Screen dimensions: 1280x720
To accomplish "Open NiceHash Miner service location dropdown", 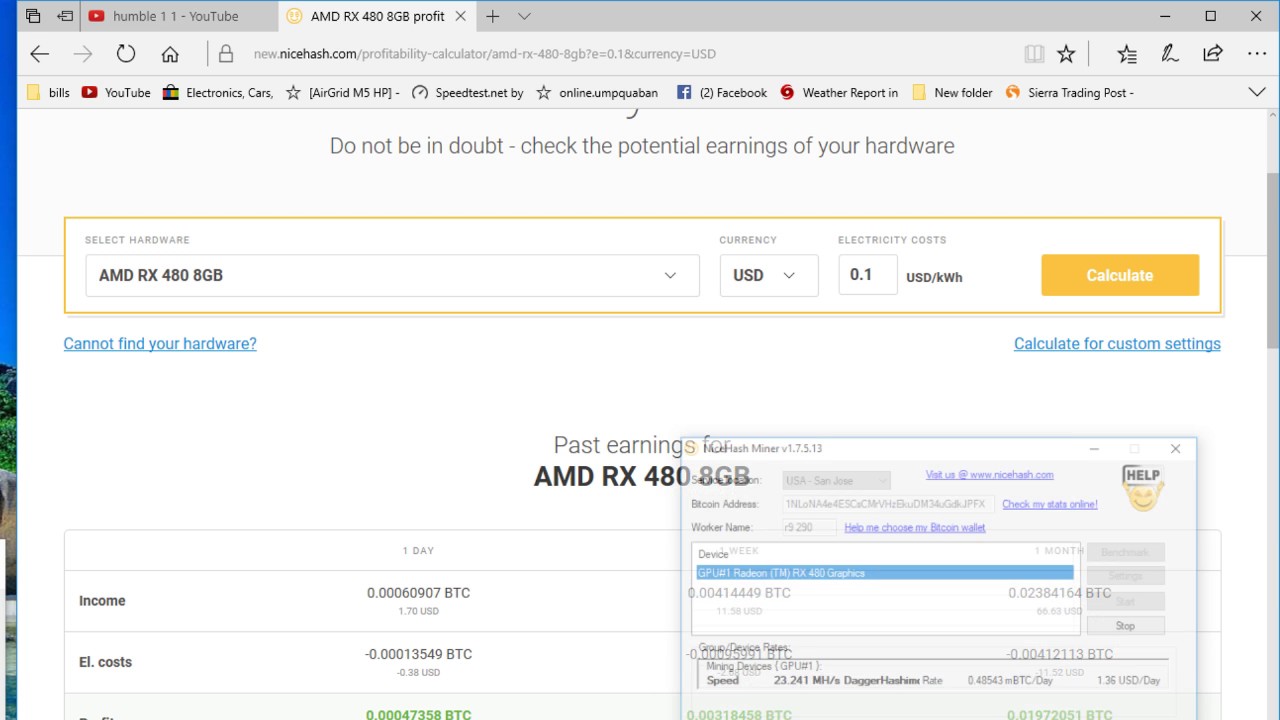I will [x=837, y=481].
